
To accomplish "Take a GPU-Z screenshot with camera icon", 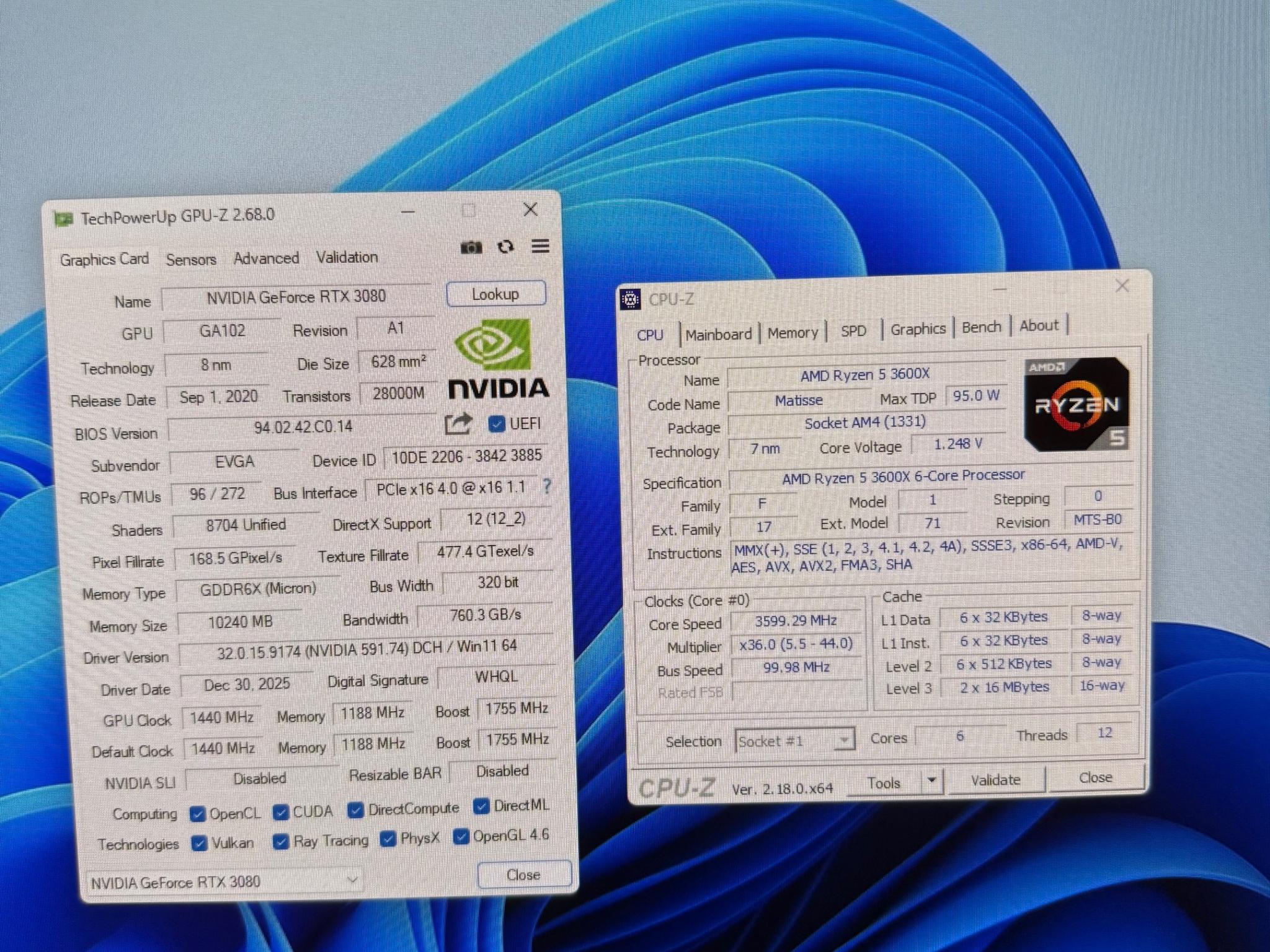I will point(471,247).
